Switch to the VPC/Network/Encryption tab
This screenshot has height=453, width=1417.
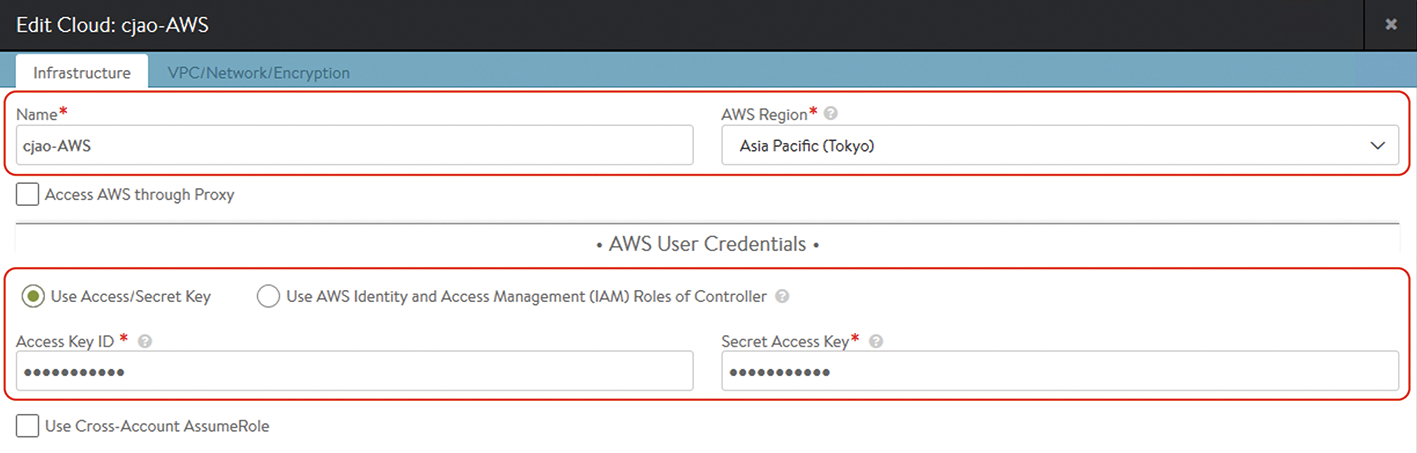tap(259, 73)
